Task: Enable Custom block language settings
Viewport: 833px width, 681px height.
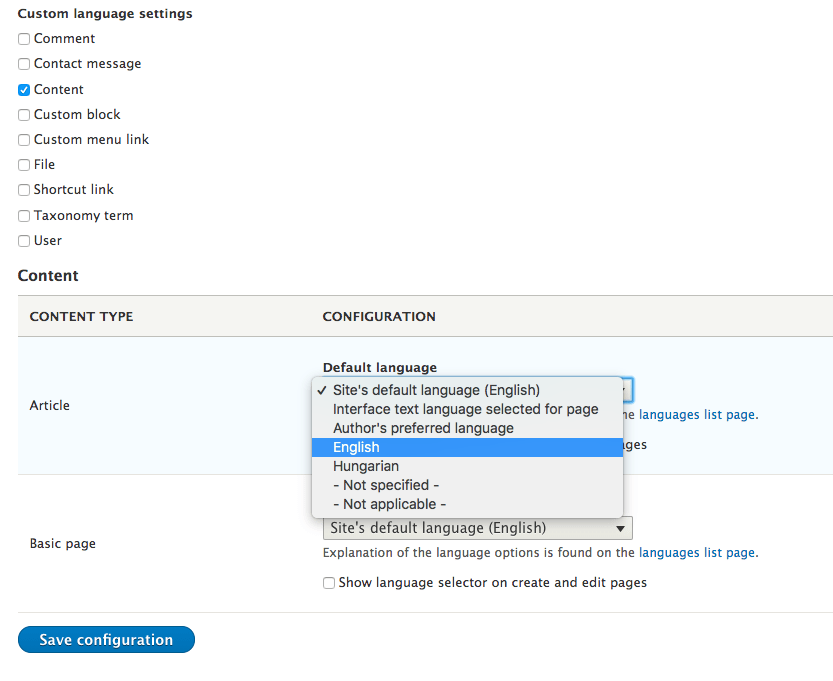Action: pos(24,115)
